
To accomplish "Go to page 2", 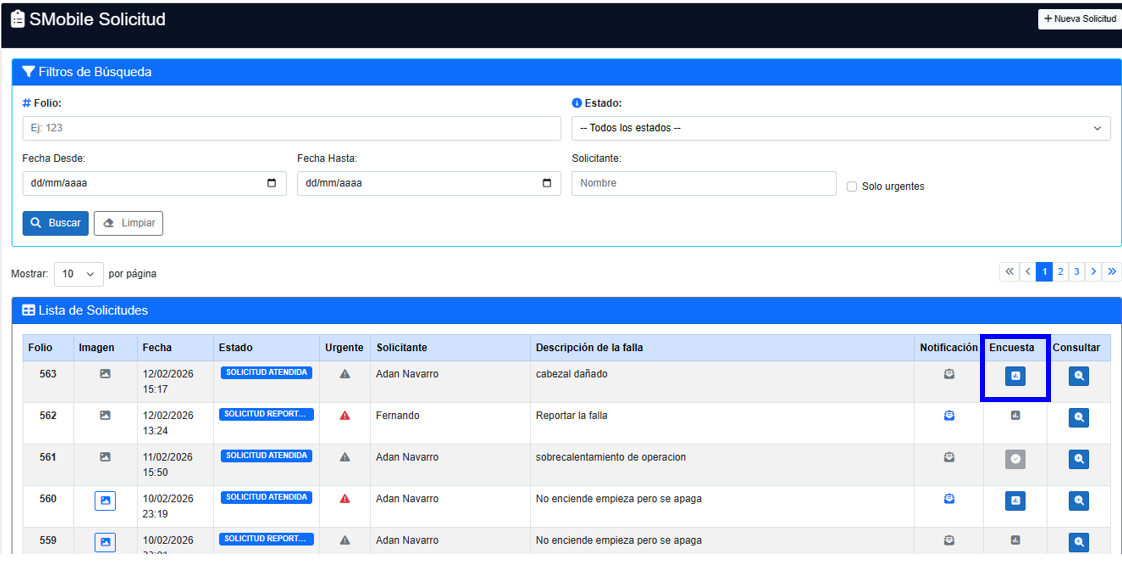I will tap(1060, 272).
